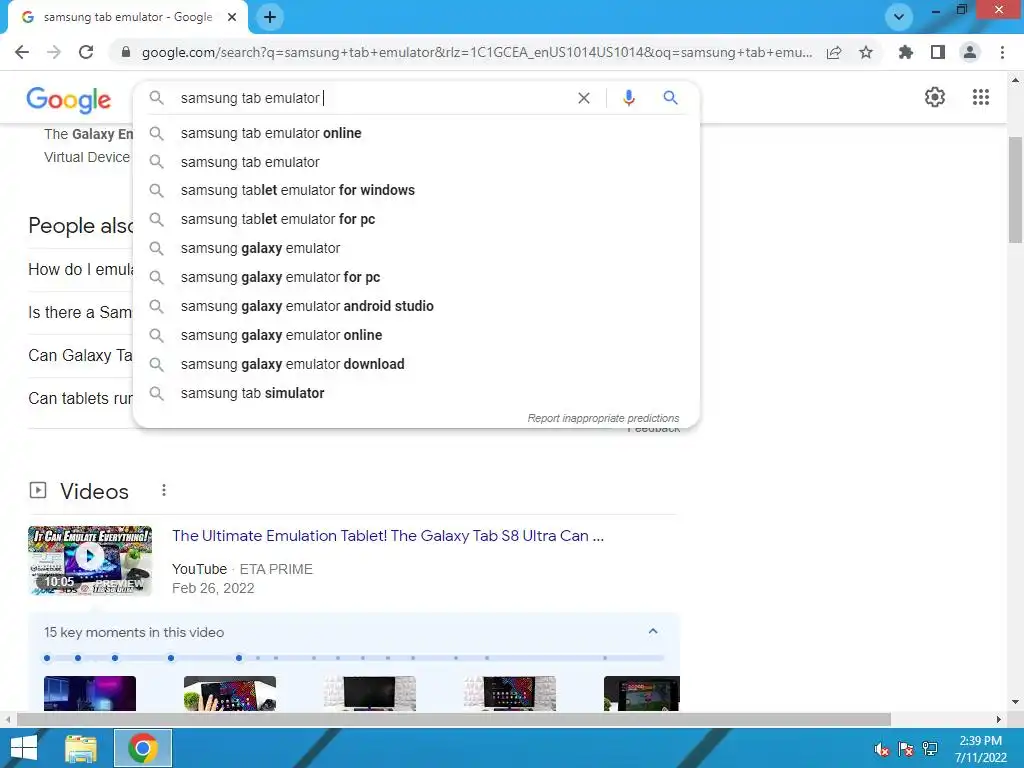Choose suggestion samsung galaxy emulator
The image size is (1024, 768).
[x=416, y=248]
